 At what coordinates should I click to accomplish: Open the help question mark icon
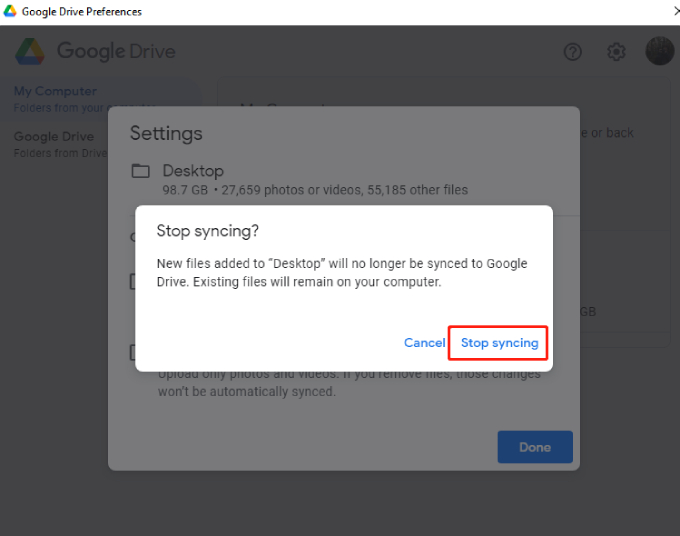click(x=572, y=52)
